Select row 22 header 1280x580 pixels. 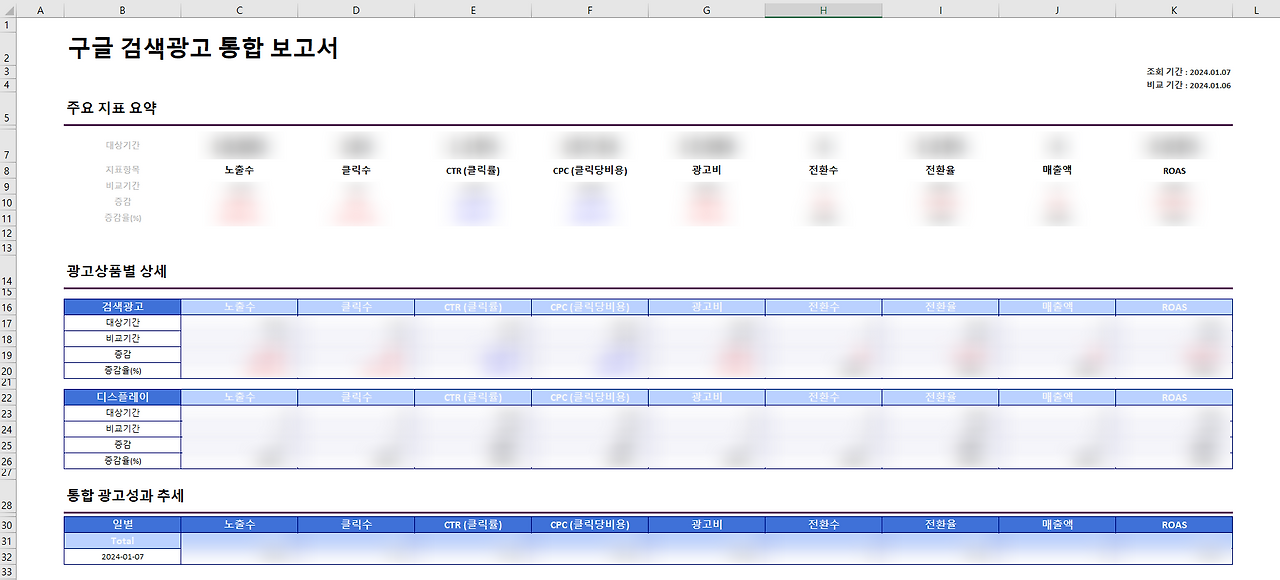[x=9, y=397]
